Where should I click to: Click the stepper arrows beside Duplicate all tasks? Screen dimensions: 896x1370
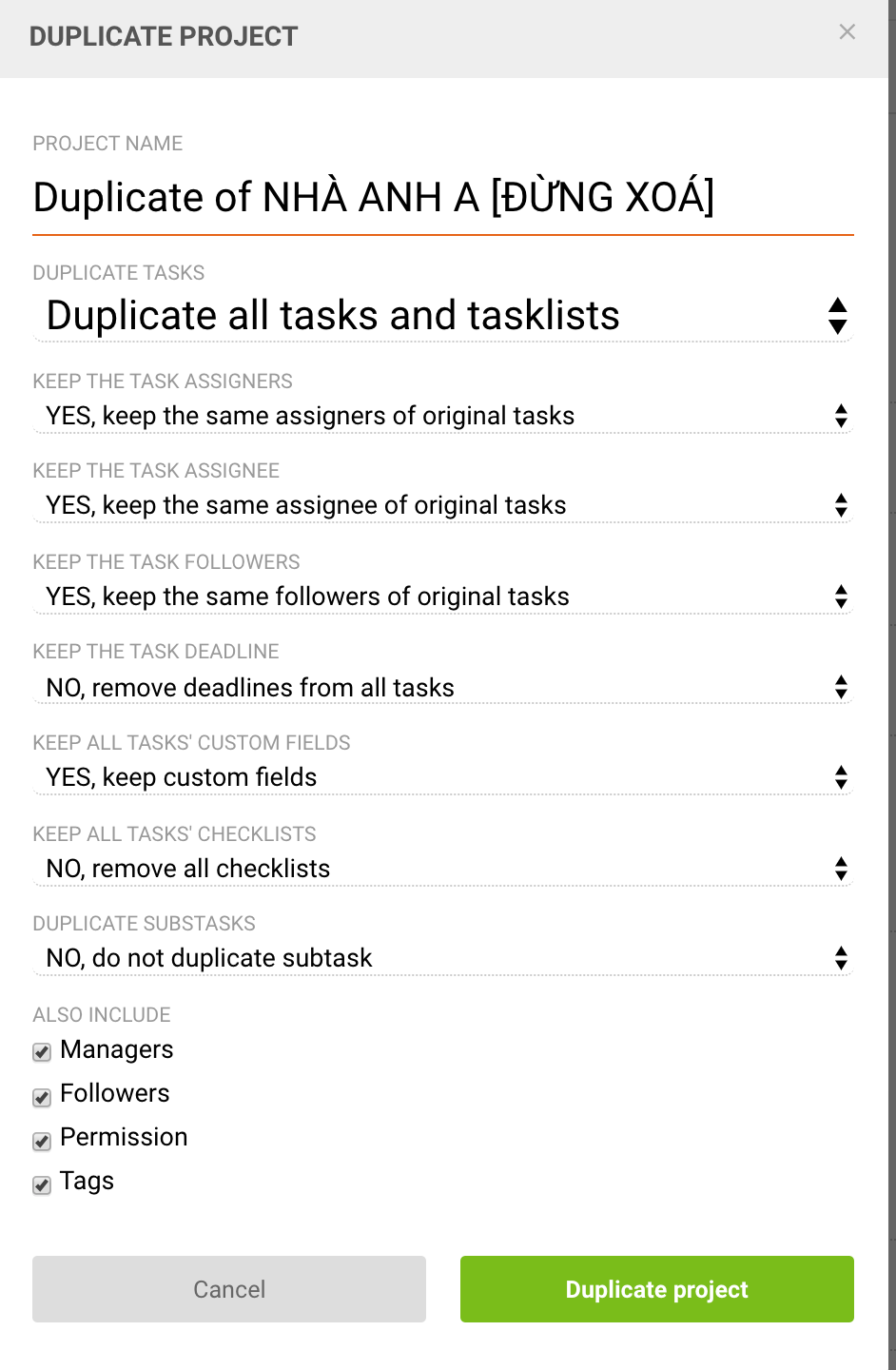click(836, 316)
